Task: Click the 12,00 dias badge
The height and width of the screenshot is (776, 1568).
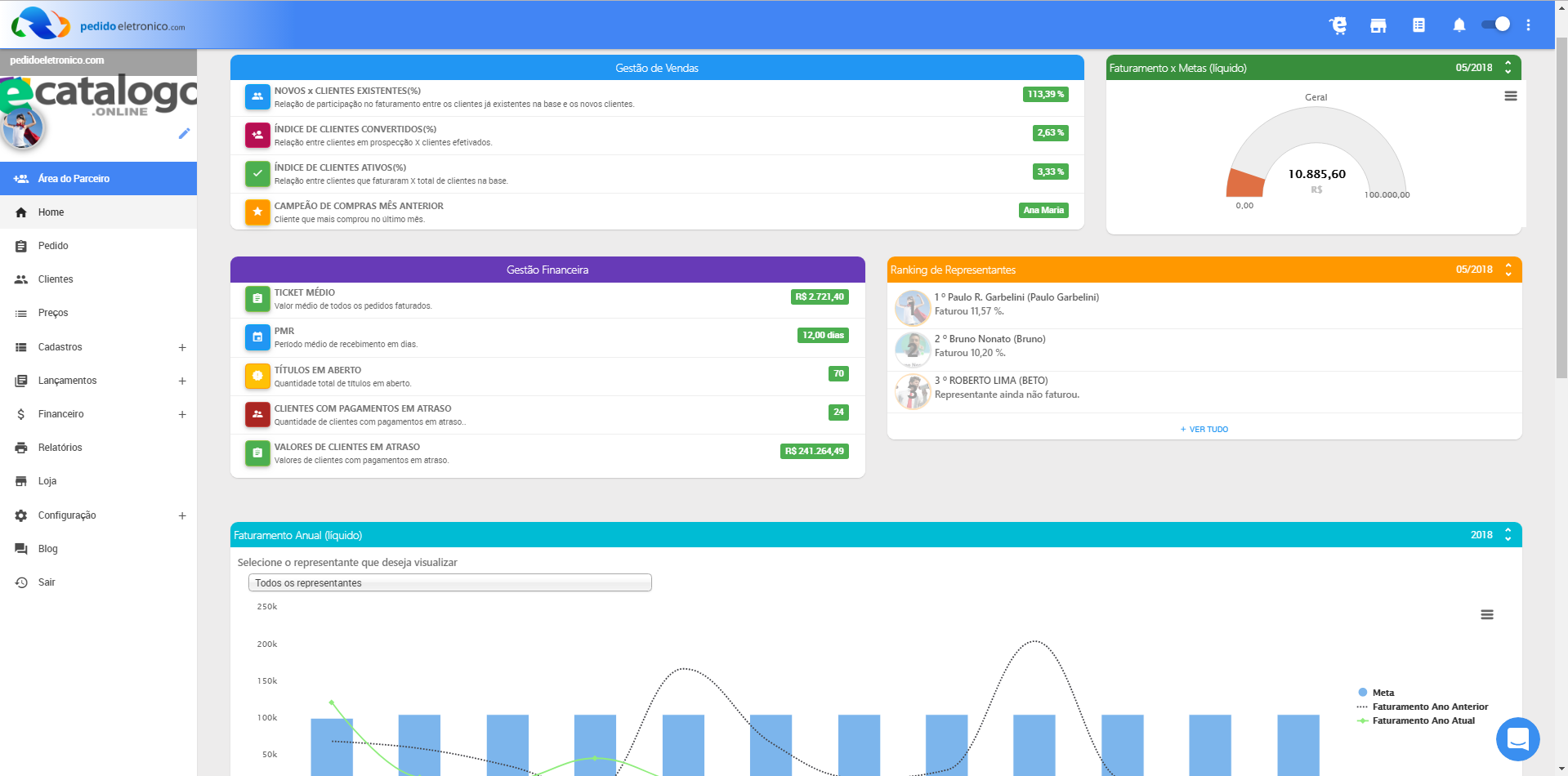Action: (x=823, y=335)
